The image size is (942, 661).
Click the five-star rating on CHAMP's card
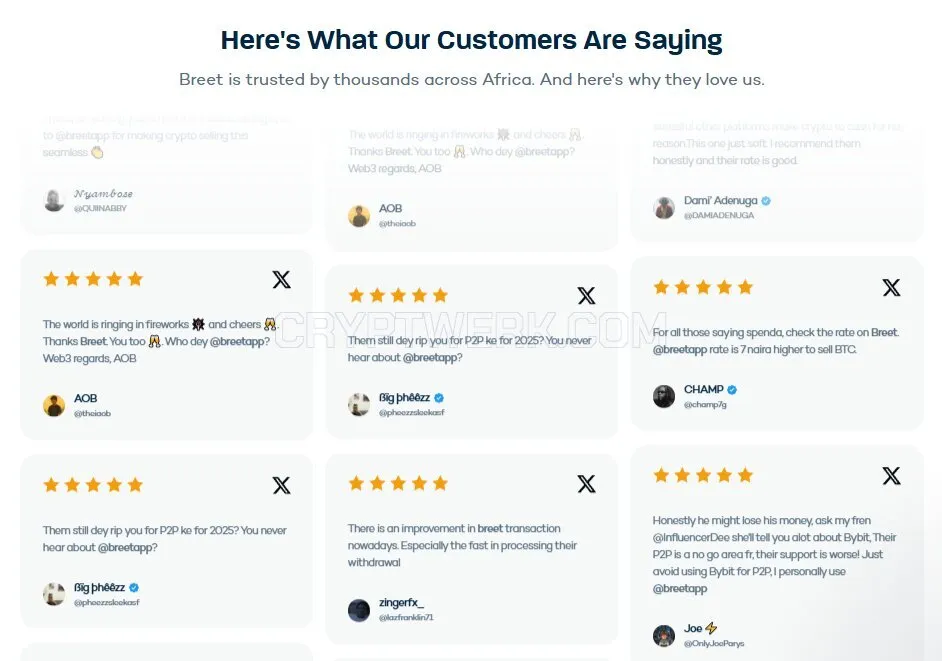pos(703,287)
